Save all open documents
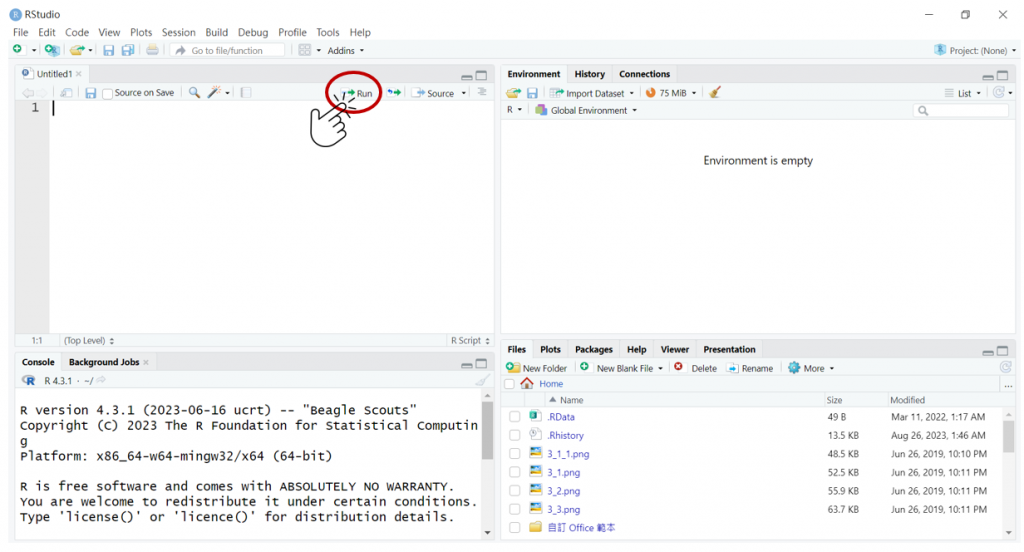 [128, 50]
